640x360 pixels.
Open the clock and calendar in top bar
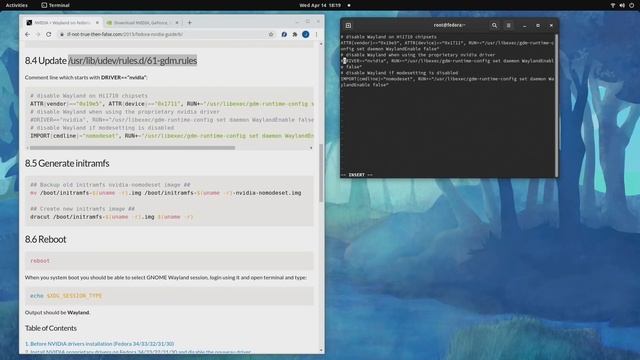click(x=320, y=5)
